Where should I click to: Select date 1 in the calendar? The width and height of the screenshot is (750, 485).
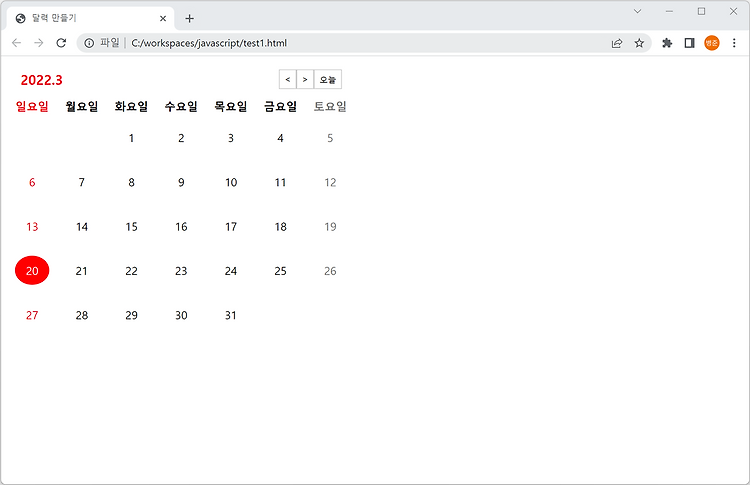pos(132,138)
